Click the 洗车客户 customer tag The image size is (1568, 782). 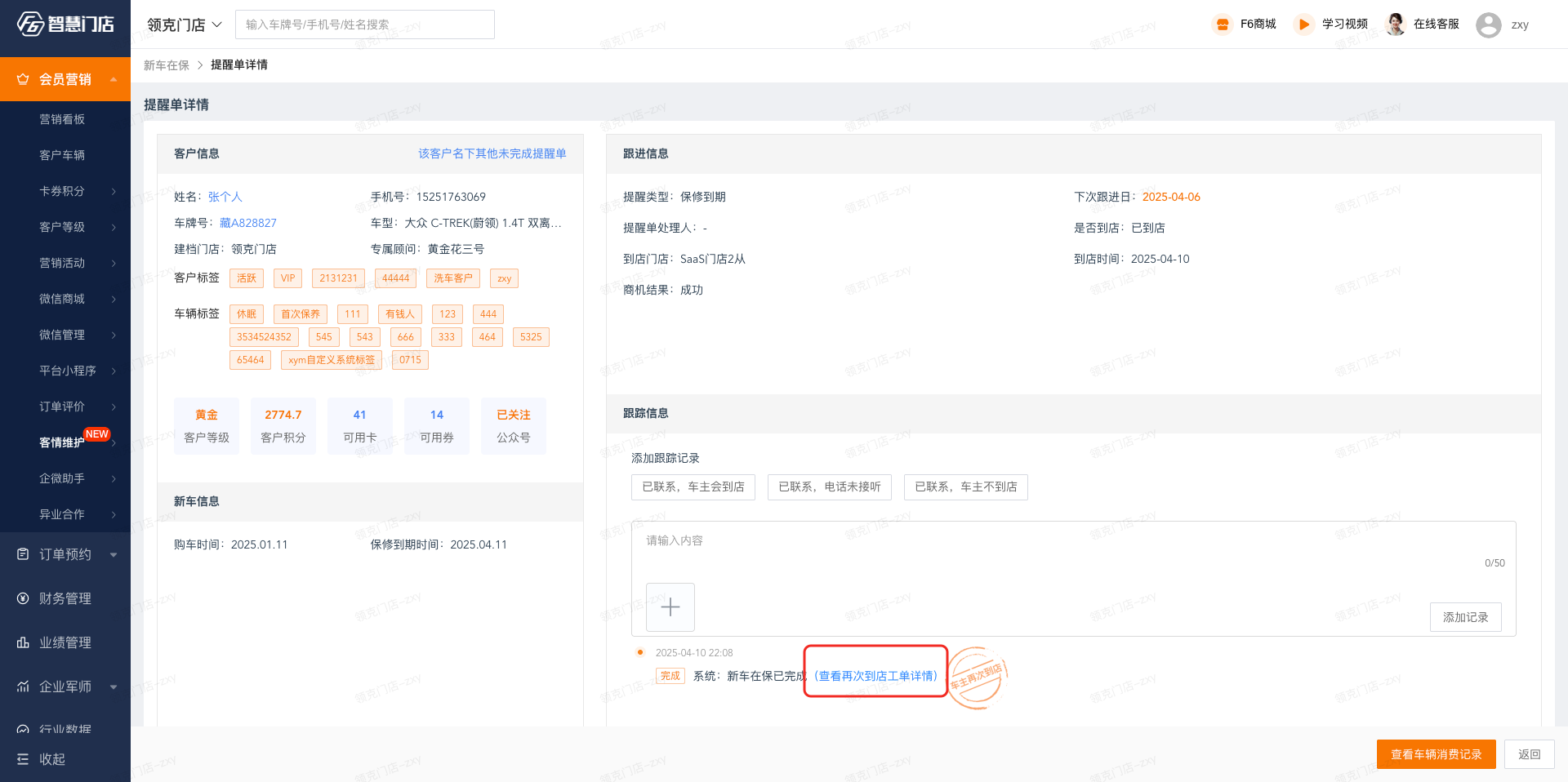pyautogui.click(x=453, y=278)
